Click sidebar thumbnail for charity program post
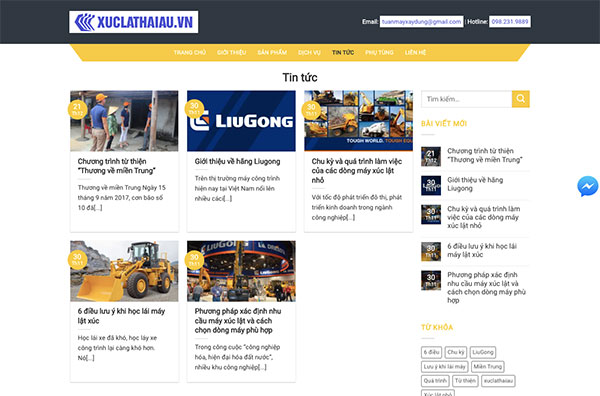This screenshot has height=396, width=600. click(x=431, y=156)
